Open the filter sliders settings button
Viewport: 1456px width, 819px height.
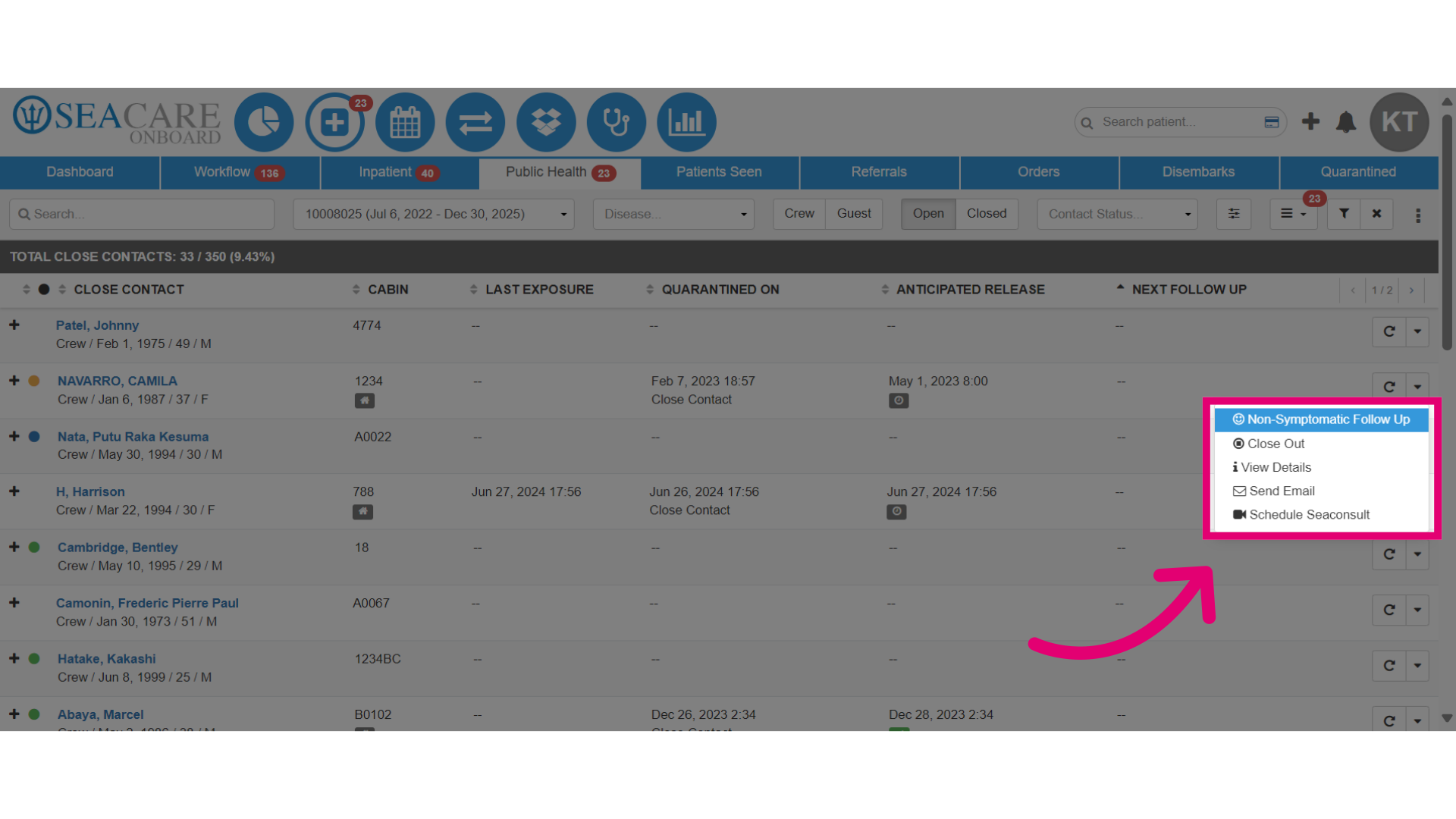pyautogui.click(x=1234, y=214)
